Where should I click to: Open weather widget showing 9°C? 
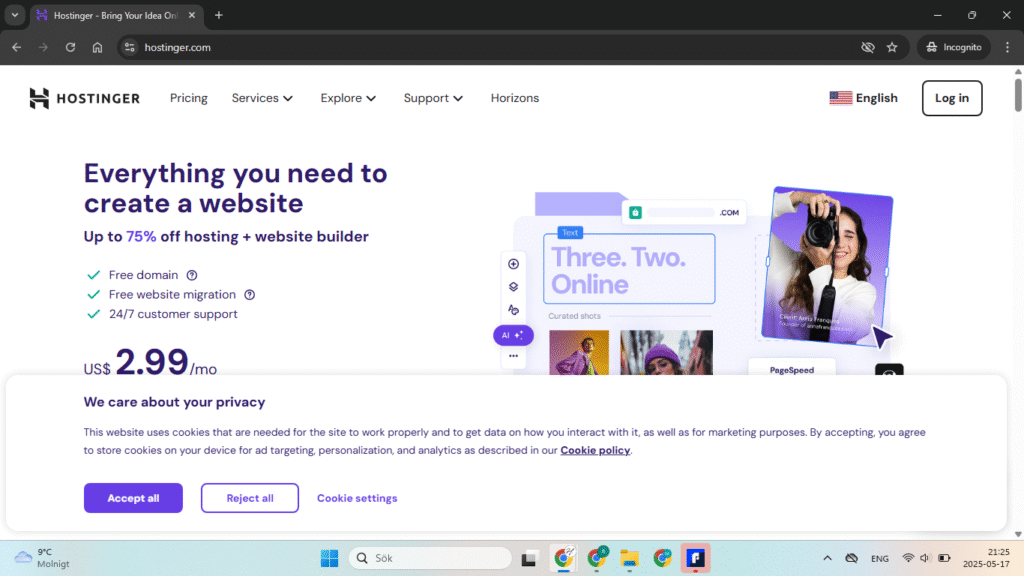pos(42,558)
